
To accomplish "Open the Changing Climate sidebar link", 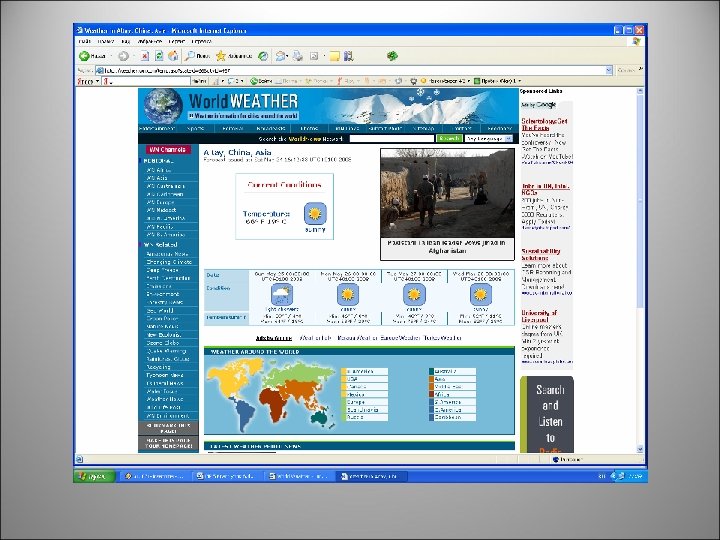I will (169, 262).
